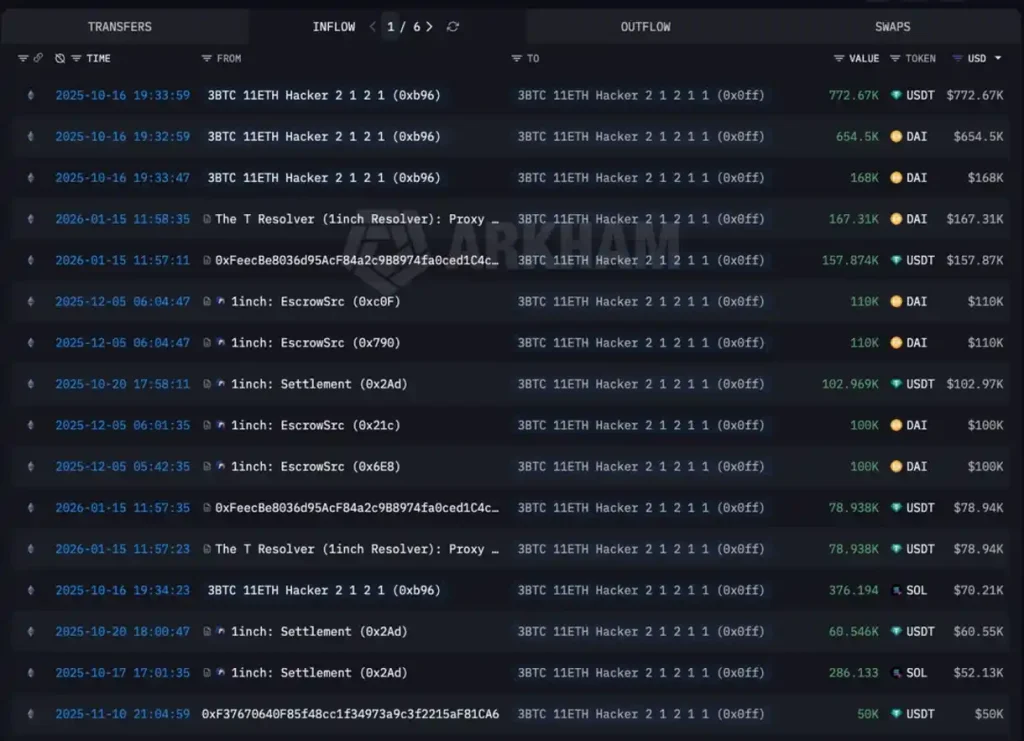The width and height of the screenshot is (1024, 741).
Task: Click the Ethereum icon on the first row
Action: 30,95
